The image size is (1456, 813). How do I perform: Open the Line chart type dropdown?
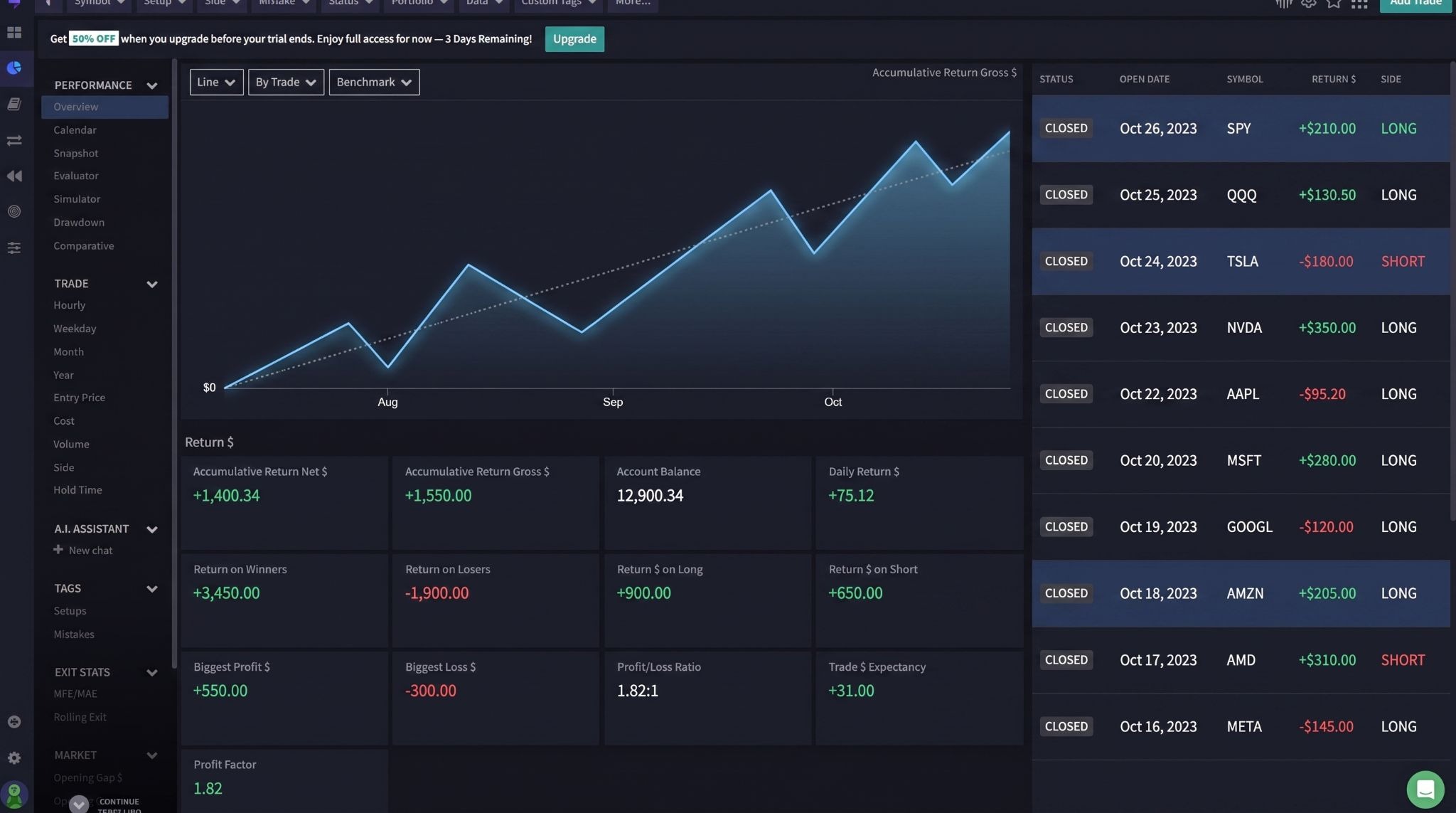(216, 82)
